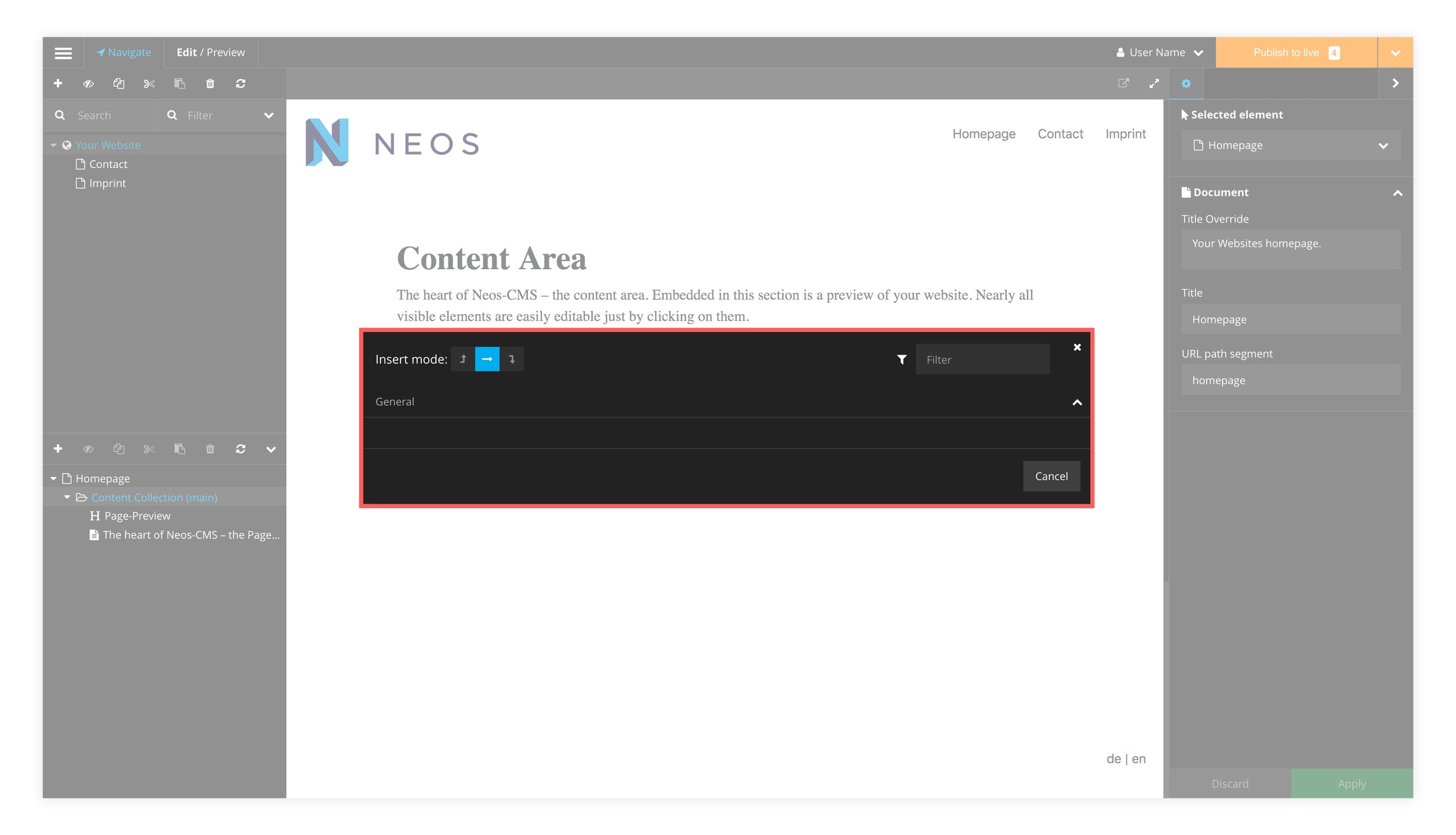The height and width of the screenshot is (835, 1456).
Task: Cut page scissors icon in top toolbar
Action: [149, 84]
